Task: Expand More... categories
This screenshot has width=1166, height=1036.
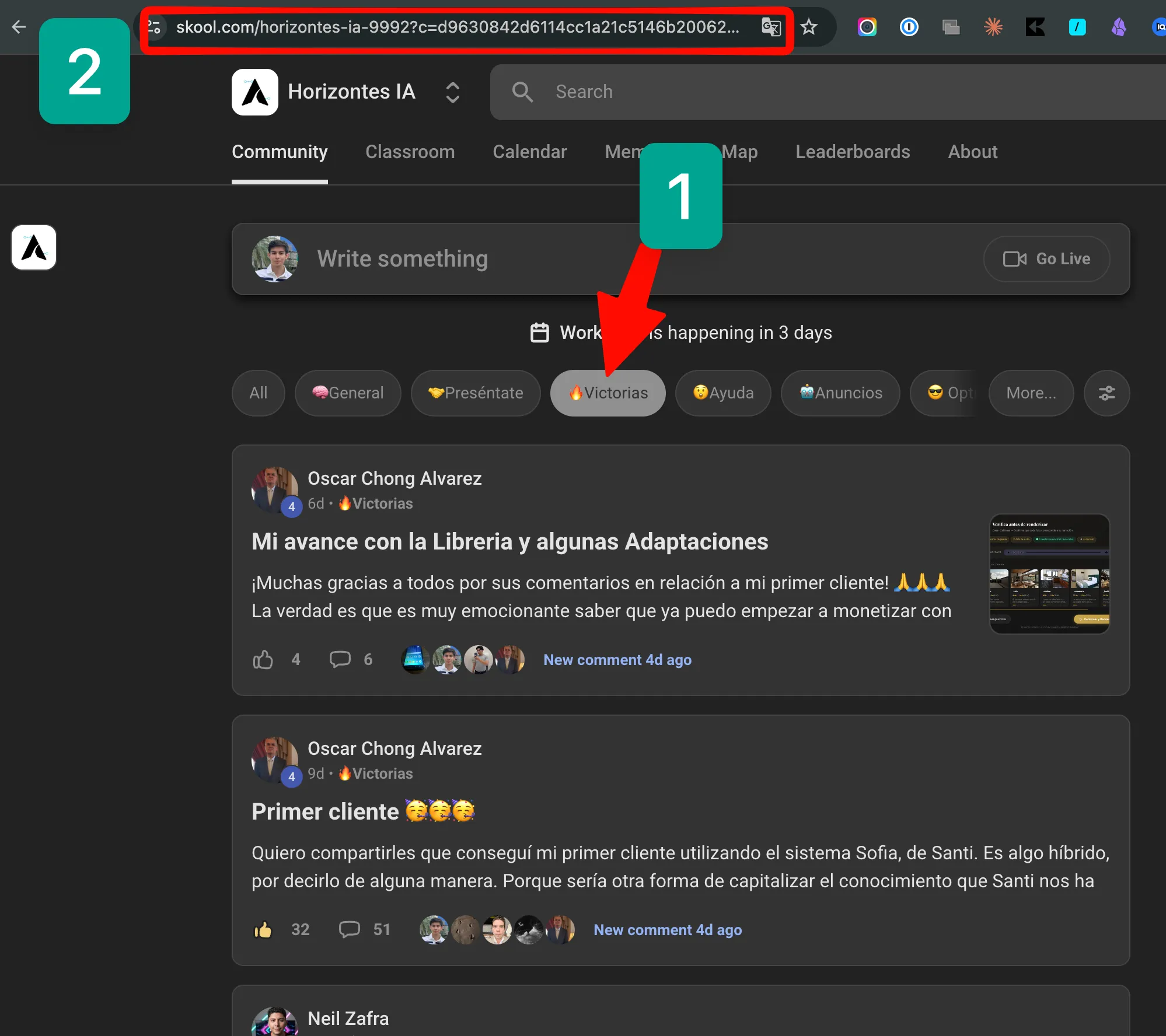Action: pos(1031,393)
